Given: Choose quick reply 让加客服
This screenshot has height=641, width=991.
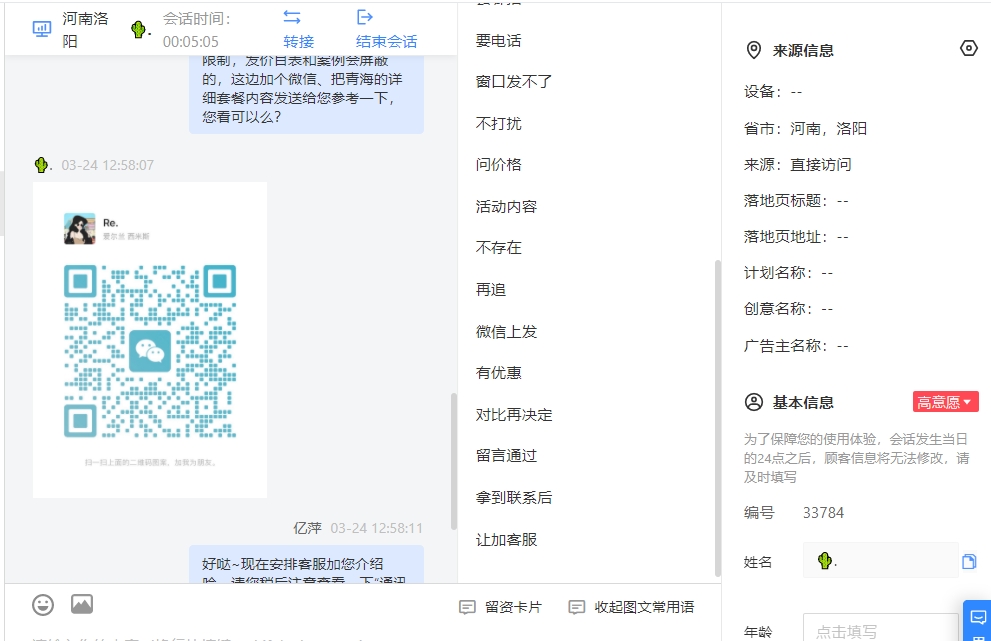Looking at the screenshot, I should (x=506, y=540).
